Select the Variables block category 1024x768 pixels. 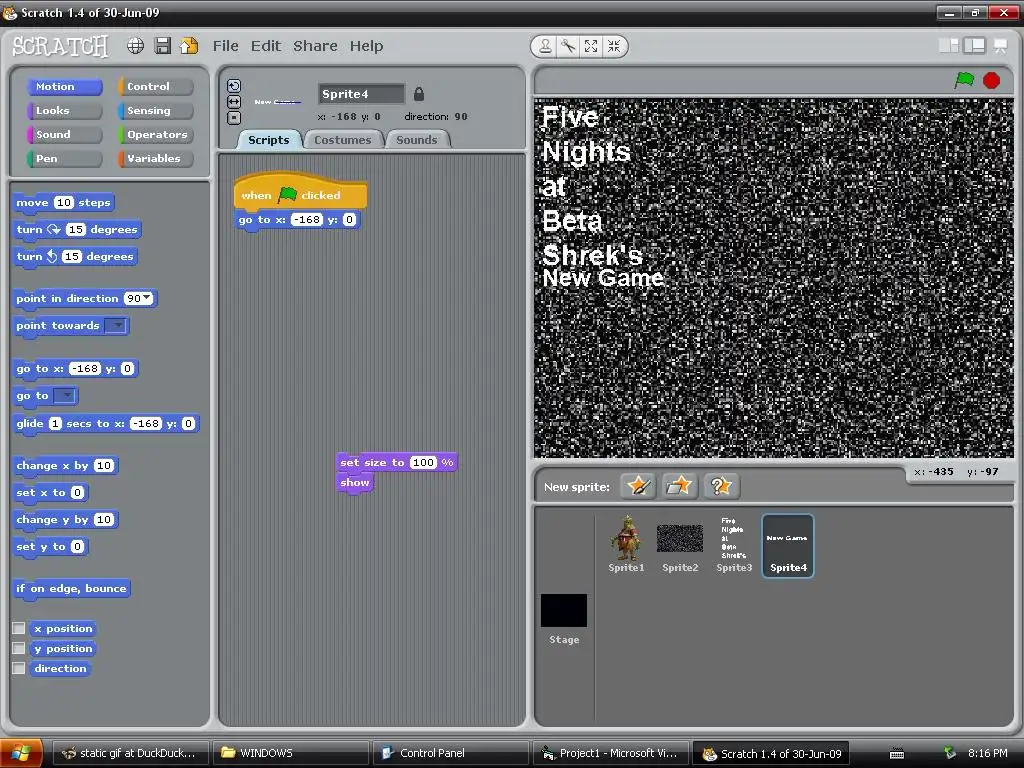156,158
